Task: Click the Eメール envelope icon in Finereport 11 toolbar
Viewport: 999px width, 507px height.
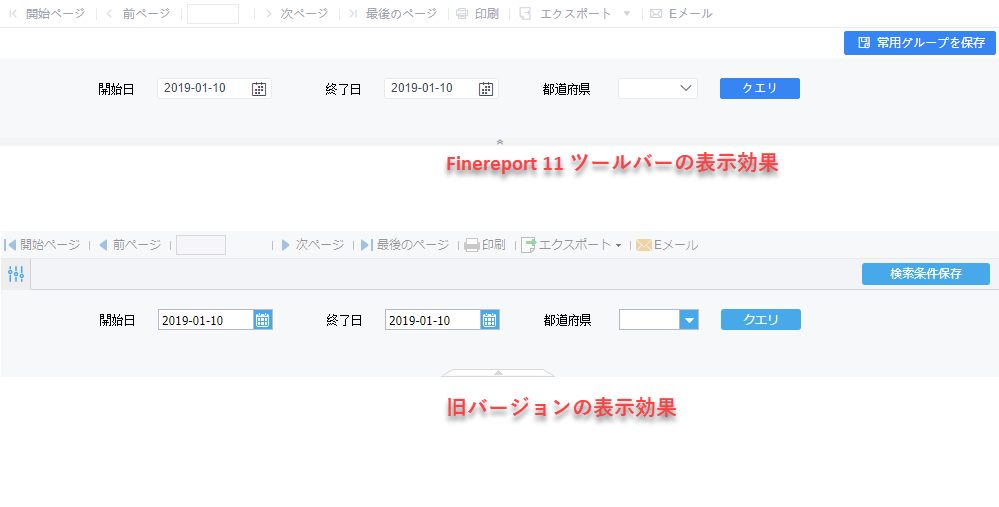Action: [656, 13]
